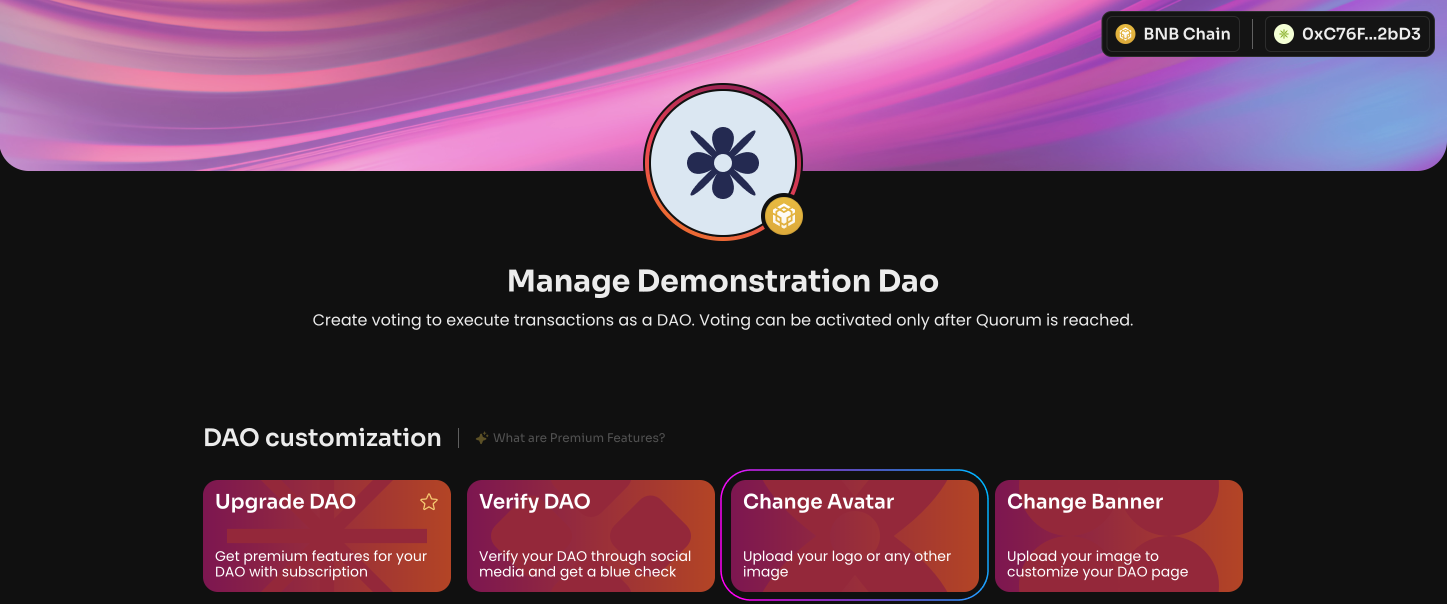Click the green wallet avatar icon
1447x604 pixels.
1284,34
